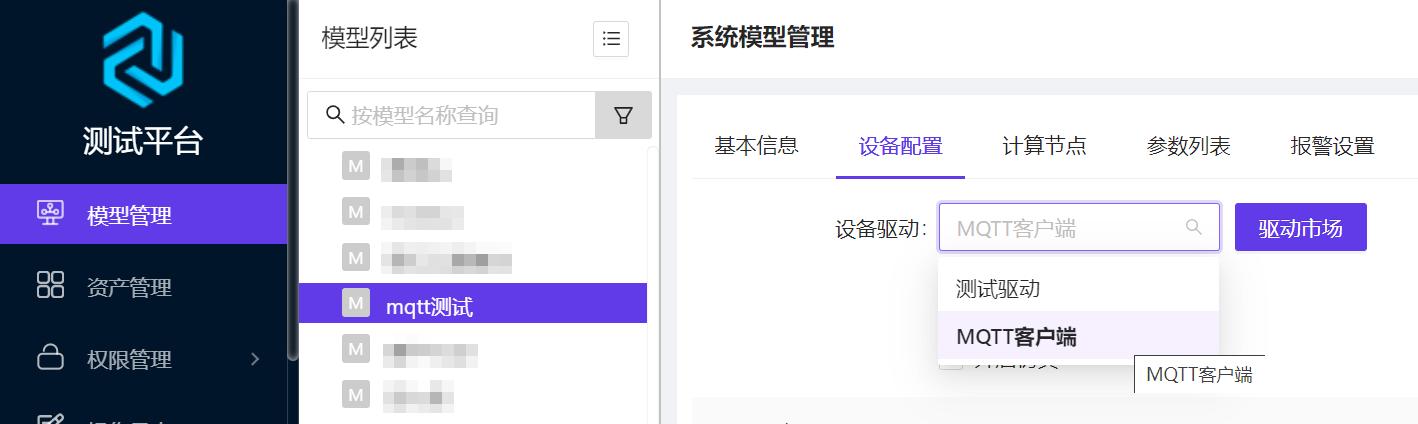Toggle the 模型列表 list view icon

[x=611, y=39]
